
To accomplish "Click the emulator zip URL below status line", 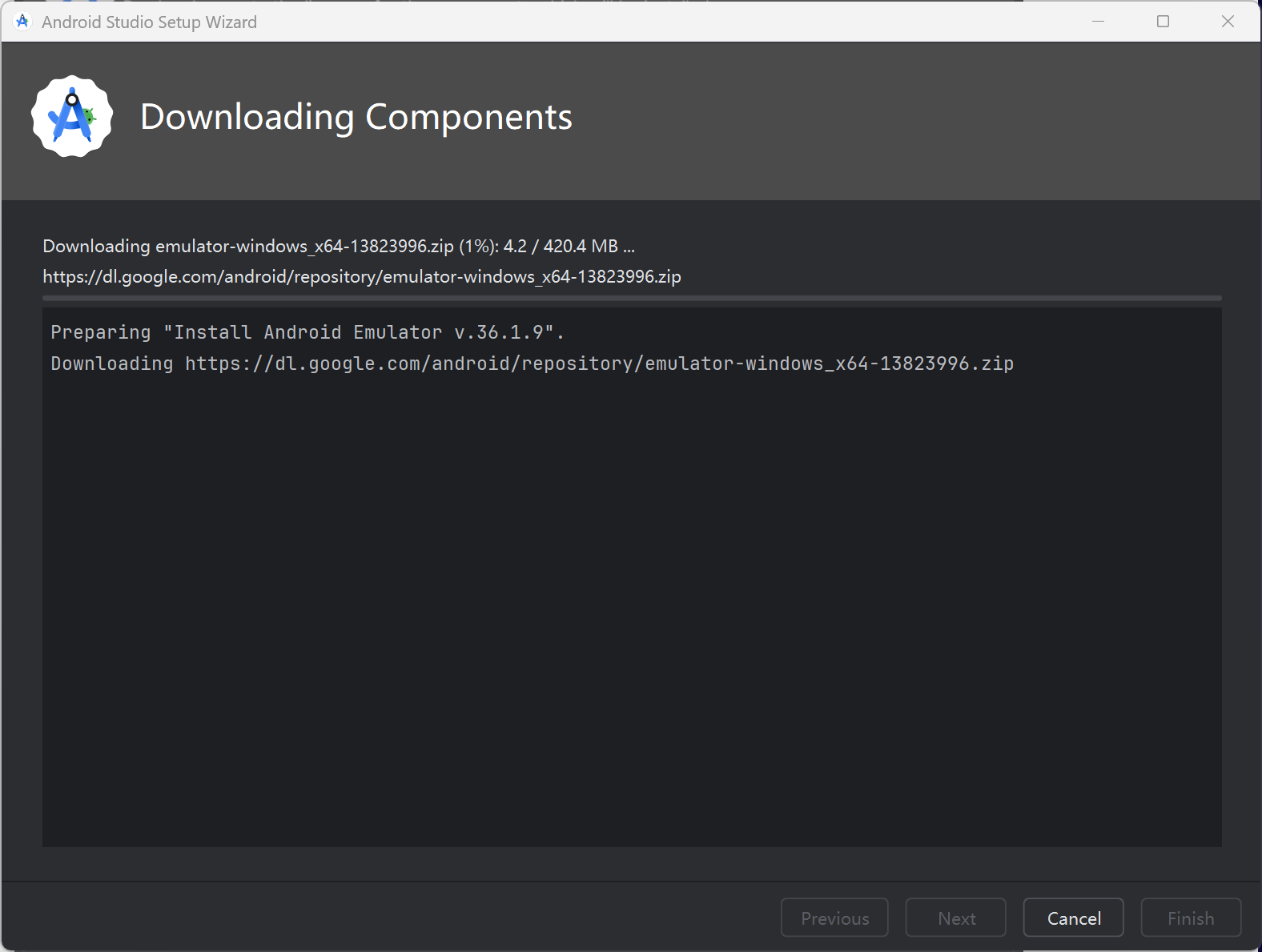I will (362, 276).
